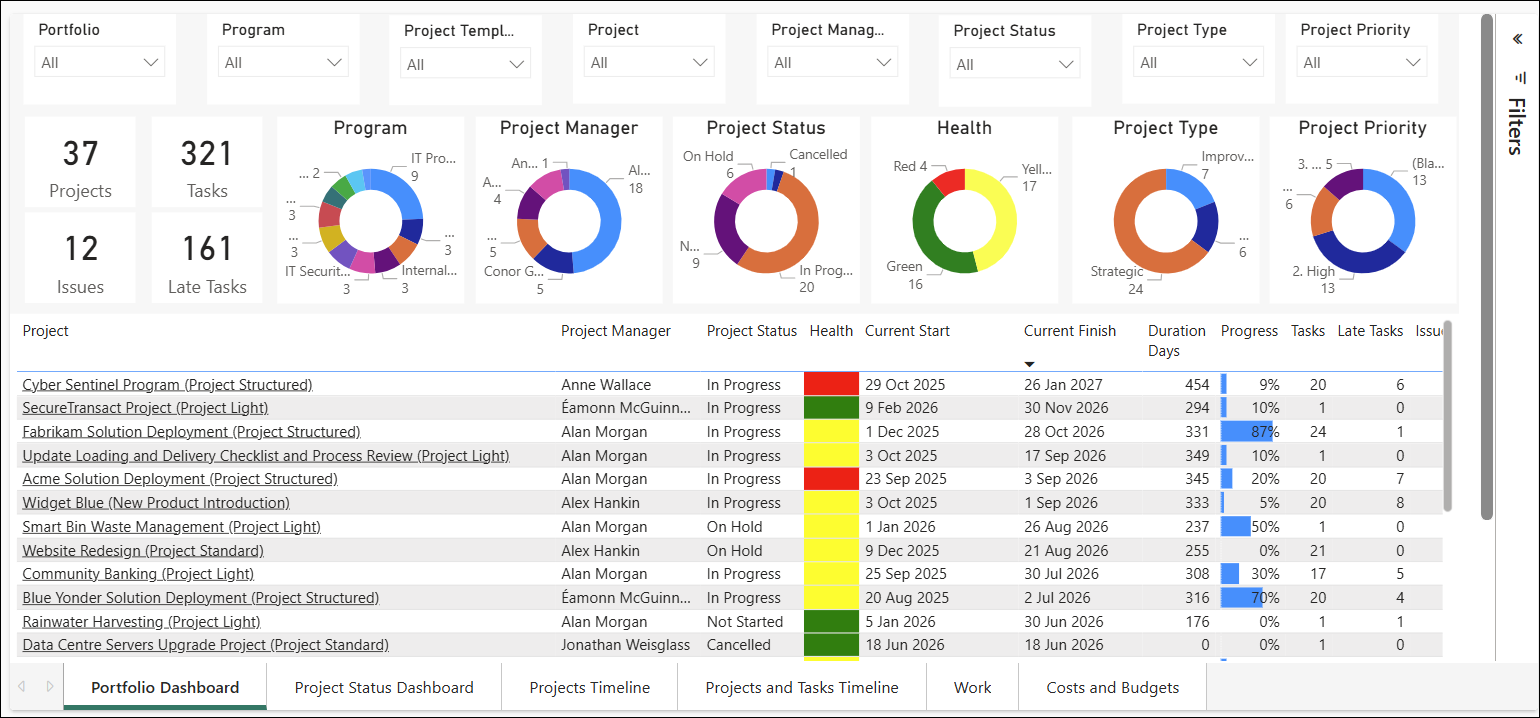The image size is (1540, 718).
Task: Open the Project Type slicer dropdown
Action: tap(1198, 63)
